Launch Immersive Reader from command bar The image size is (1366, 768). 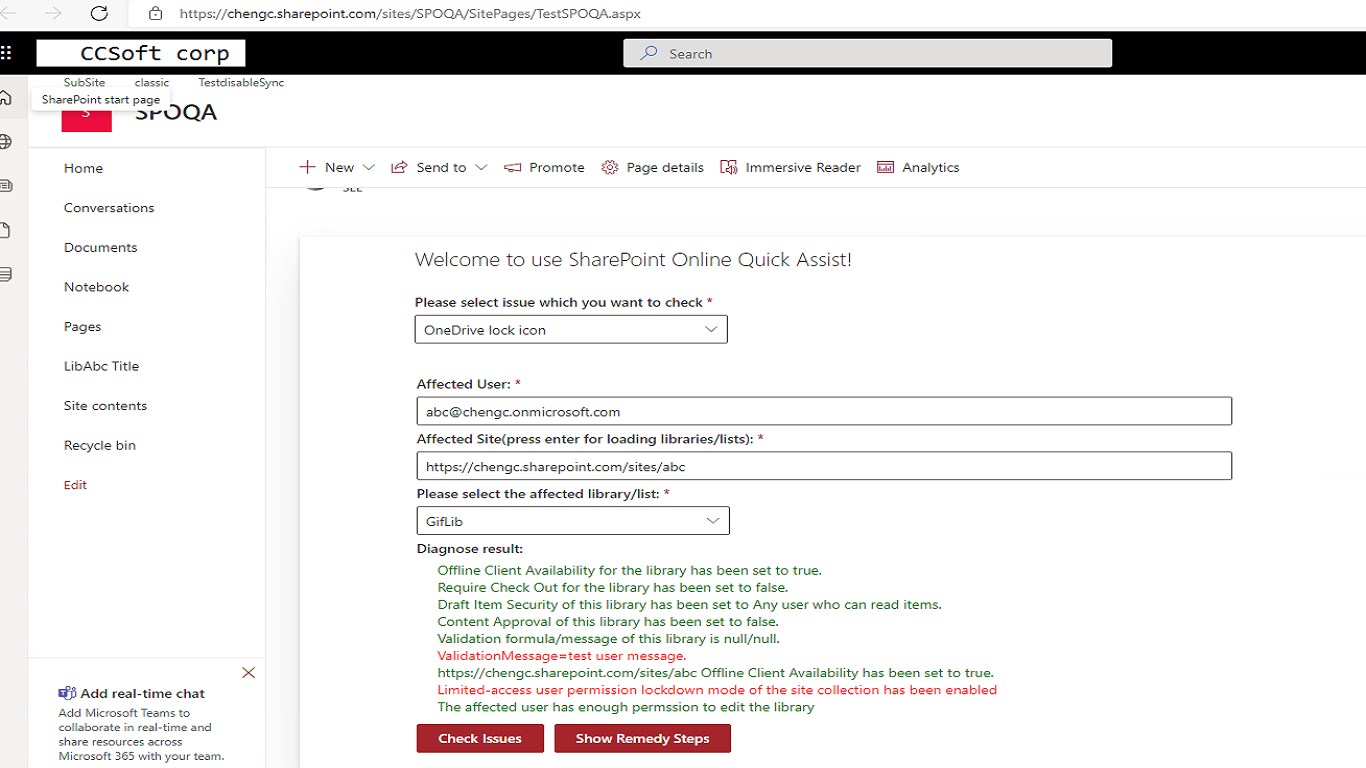tap(803, 167)
